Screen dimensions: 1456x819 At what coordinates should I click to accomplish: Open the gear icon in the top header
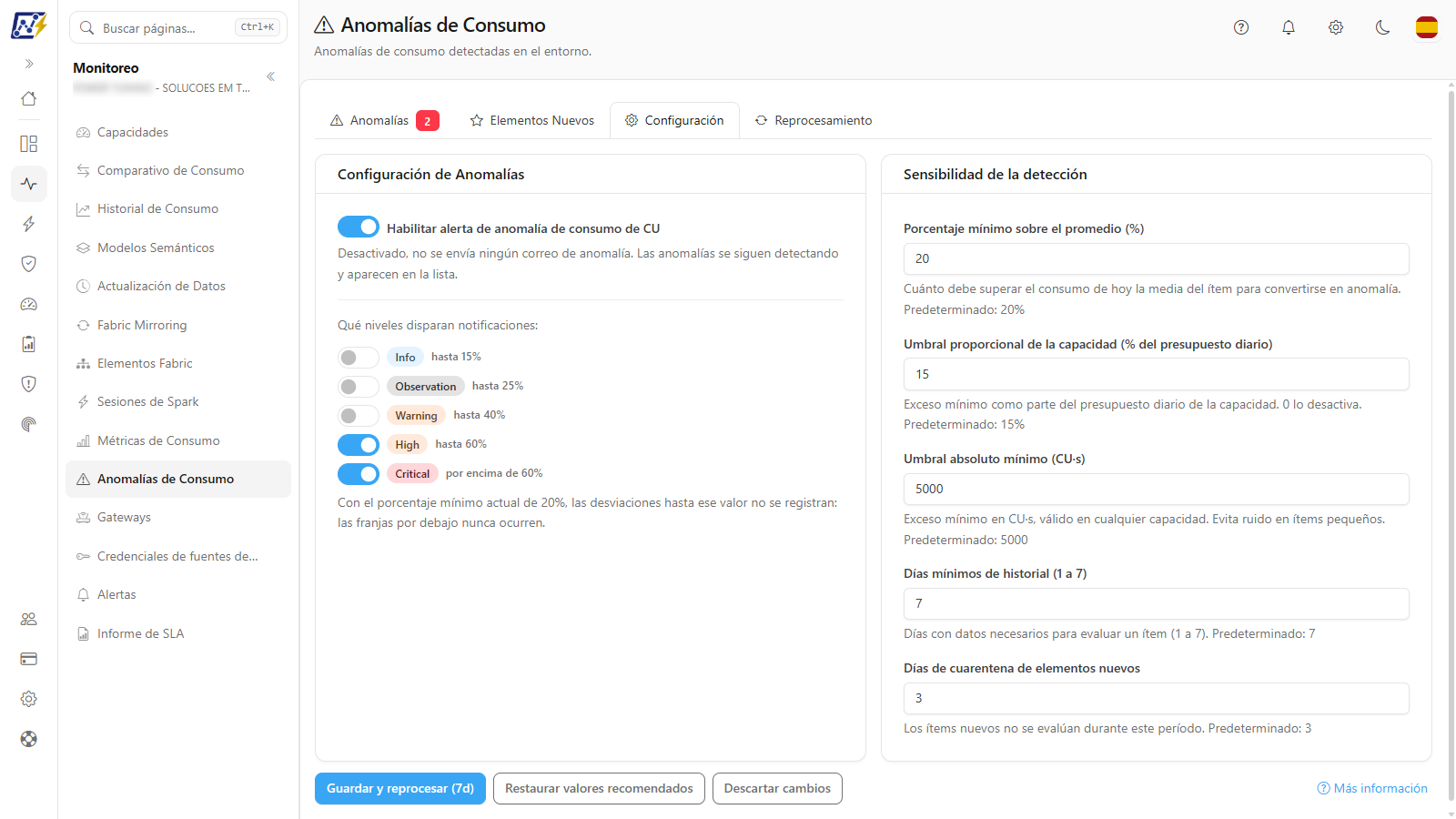coord(1336,27)
